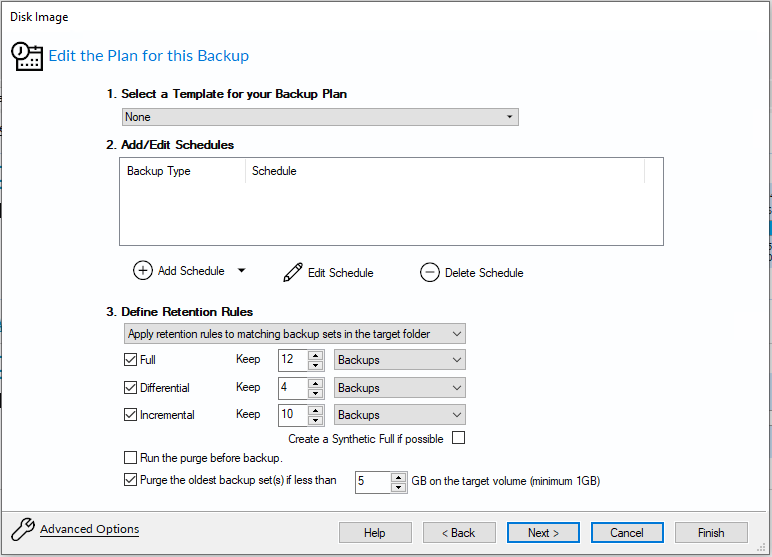Click the Delete Schedule minus icon
Image resolution: width=772 pixels, height=557 pixels.
[430, 272]
